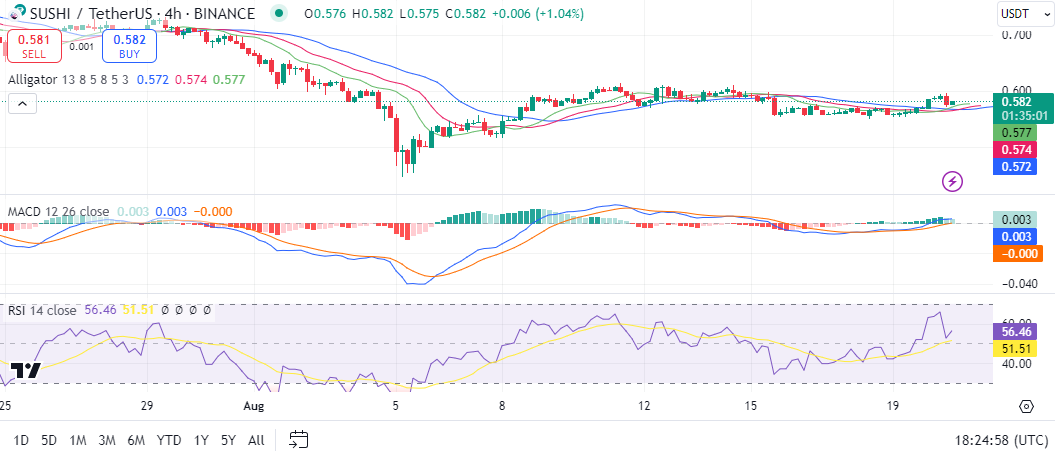Click the 29 date on time axis
The height and width of the screenshot is (452, 1055).
[148, 406]
